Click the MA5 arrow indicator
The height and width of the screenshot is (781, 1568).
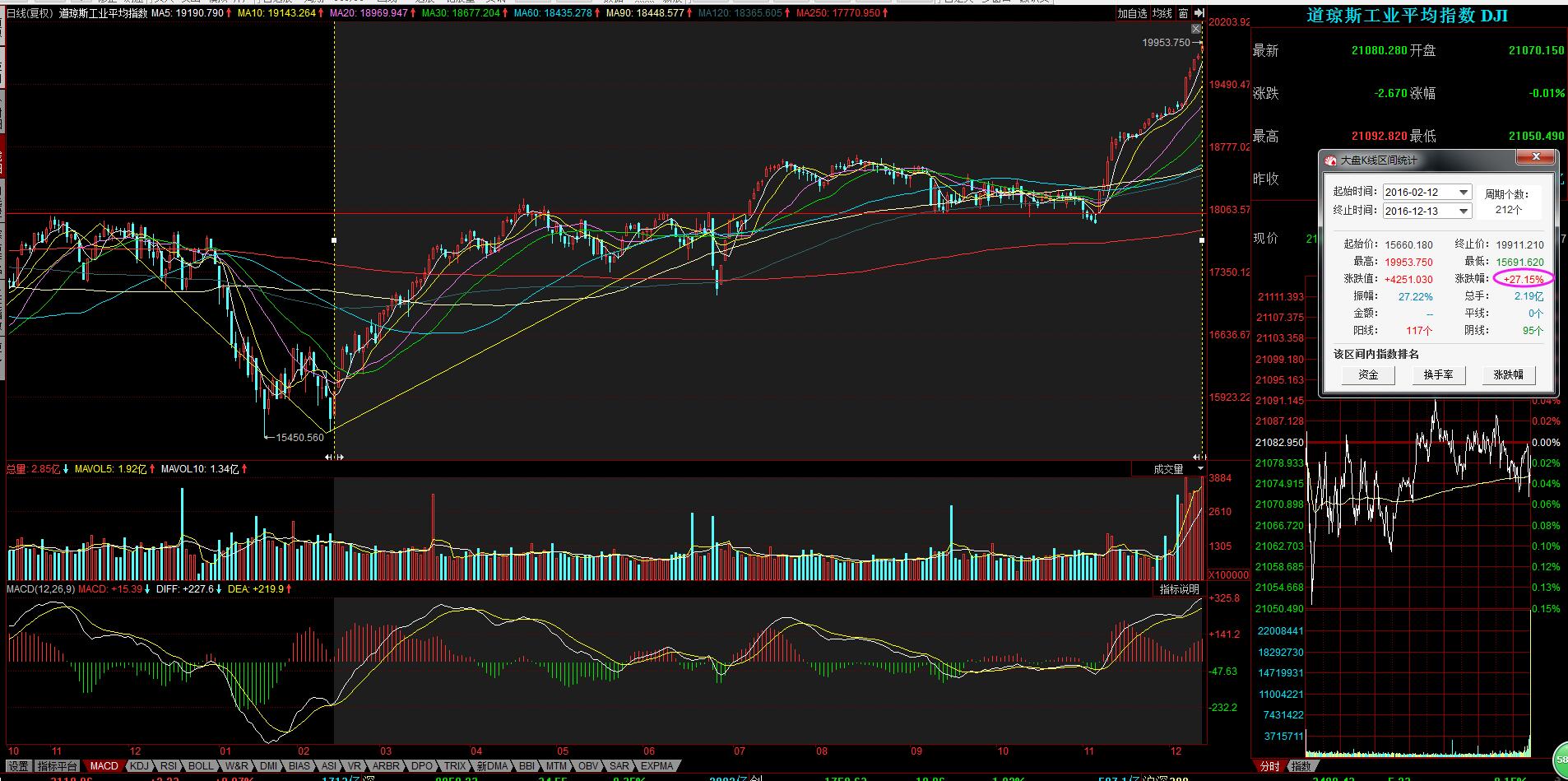pos(230,13)
